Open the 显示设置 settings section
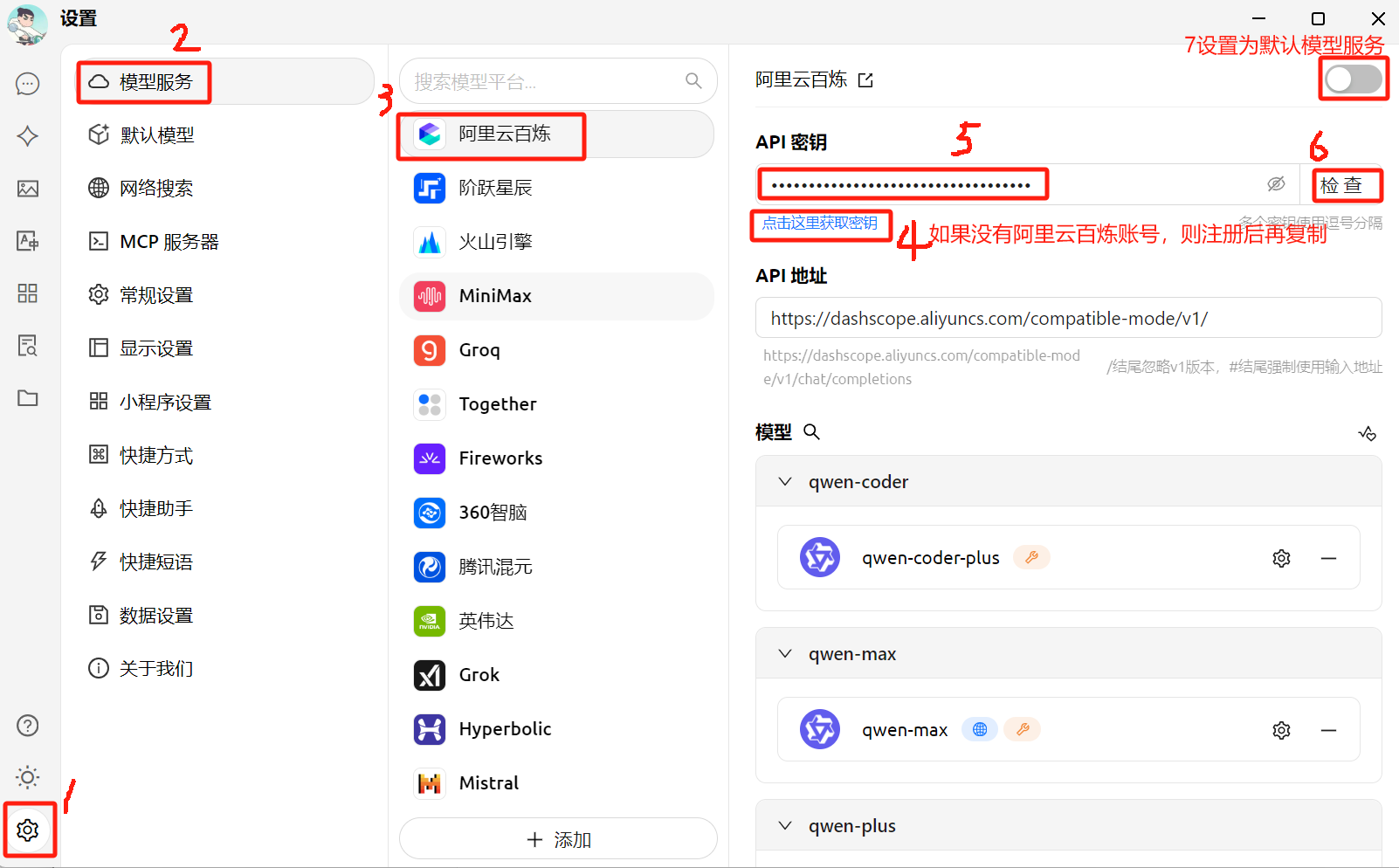The image size is (1399, 868). click(225, 348)
